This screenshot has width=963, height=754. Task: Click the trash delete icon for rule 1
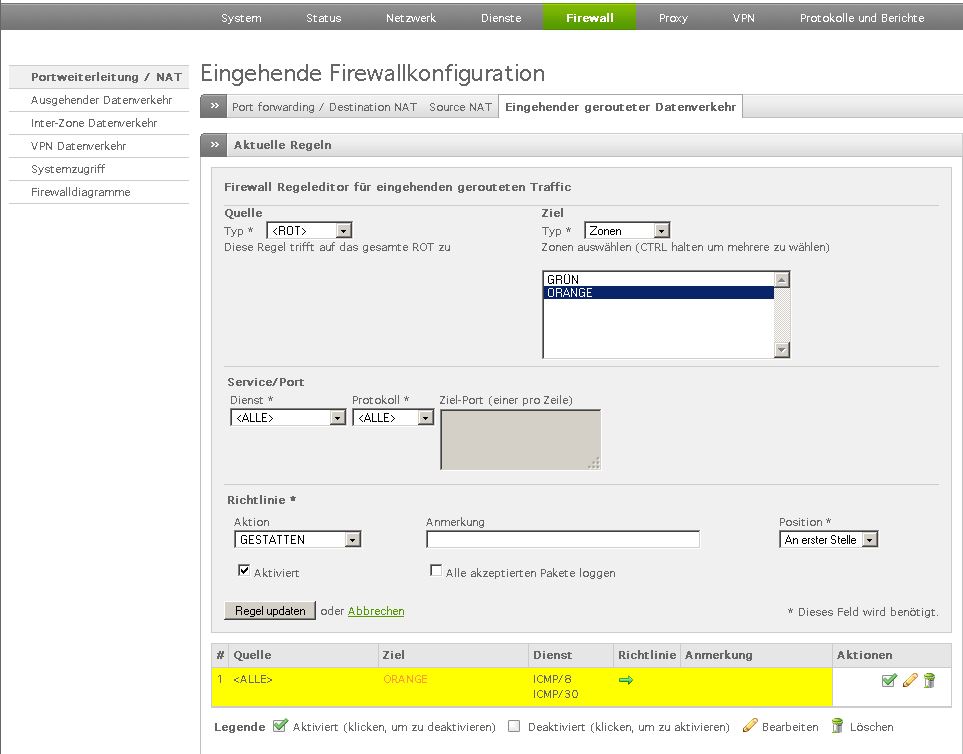point(929,681)
